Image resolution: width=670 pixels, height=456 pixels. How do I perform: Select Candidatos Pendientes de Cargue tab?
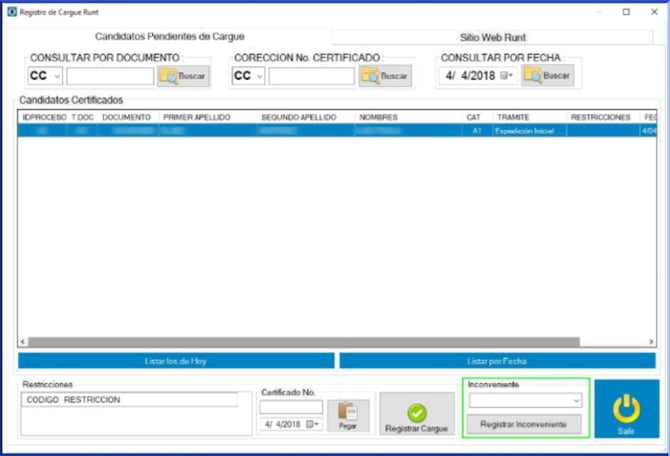tap(170, 36)
